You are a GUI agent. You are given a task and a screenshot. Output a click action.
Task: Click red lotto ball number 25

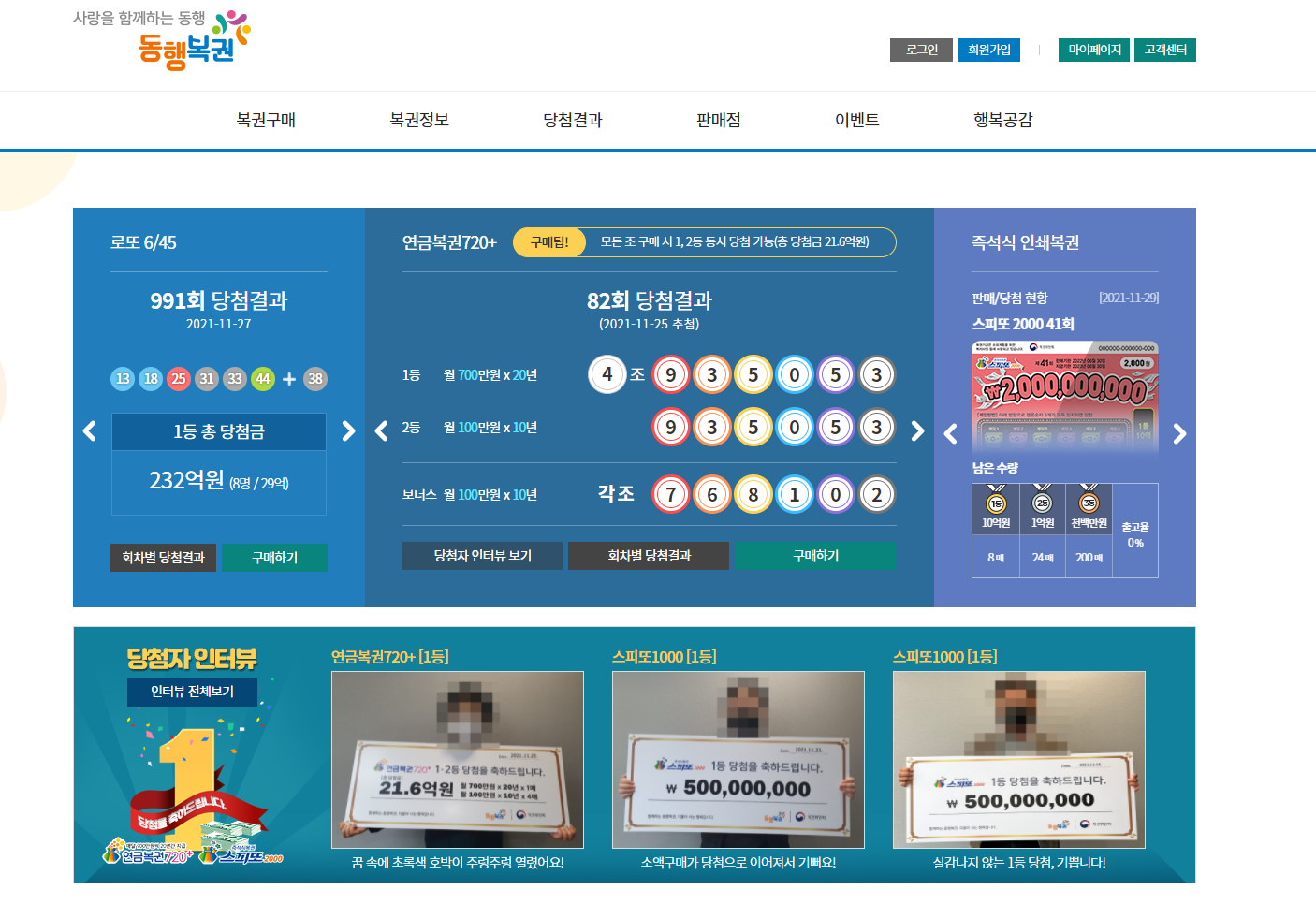click(x=179, y=379)
